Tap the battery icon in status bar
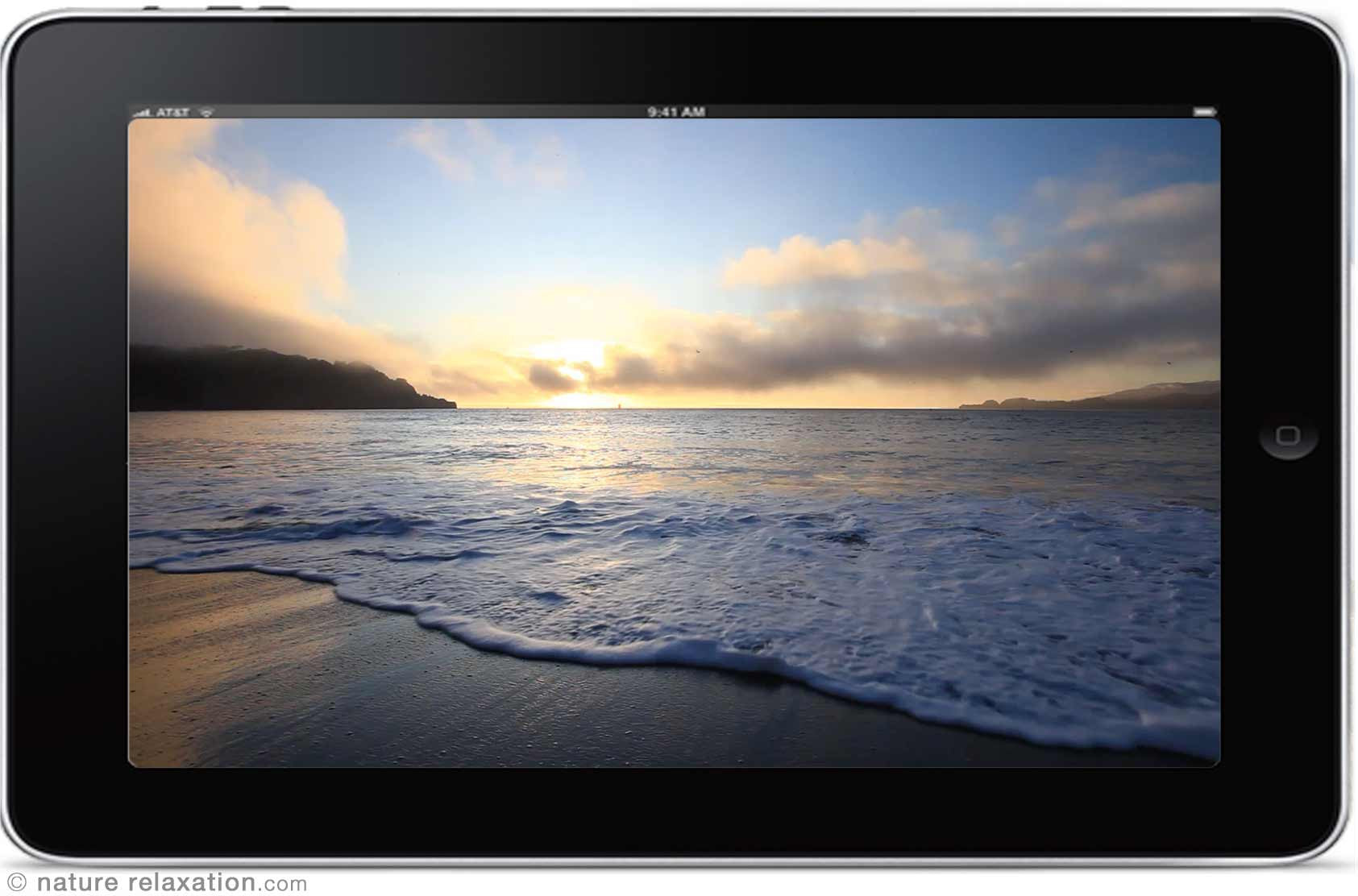 pos(1205,111)
